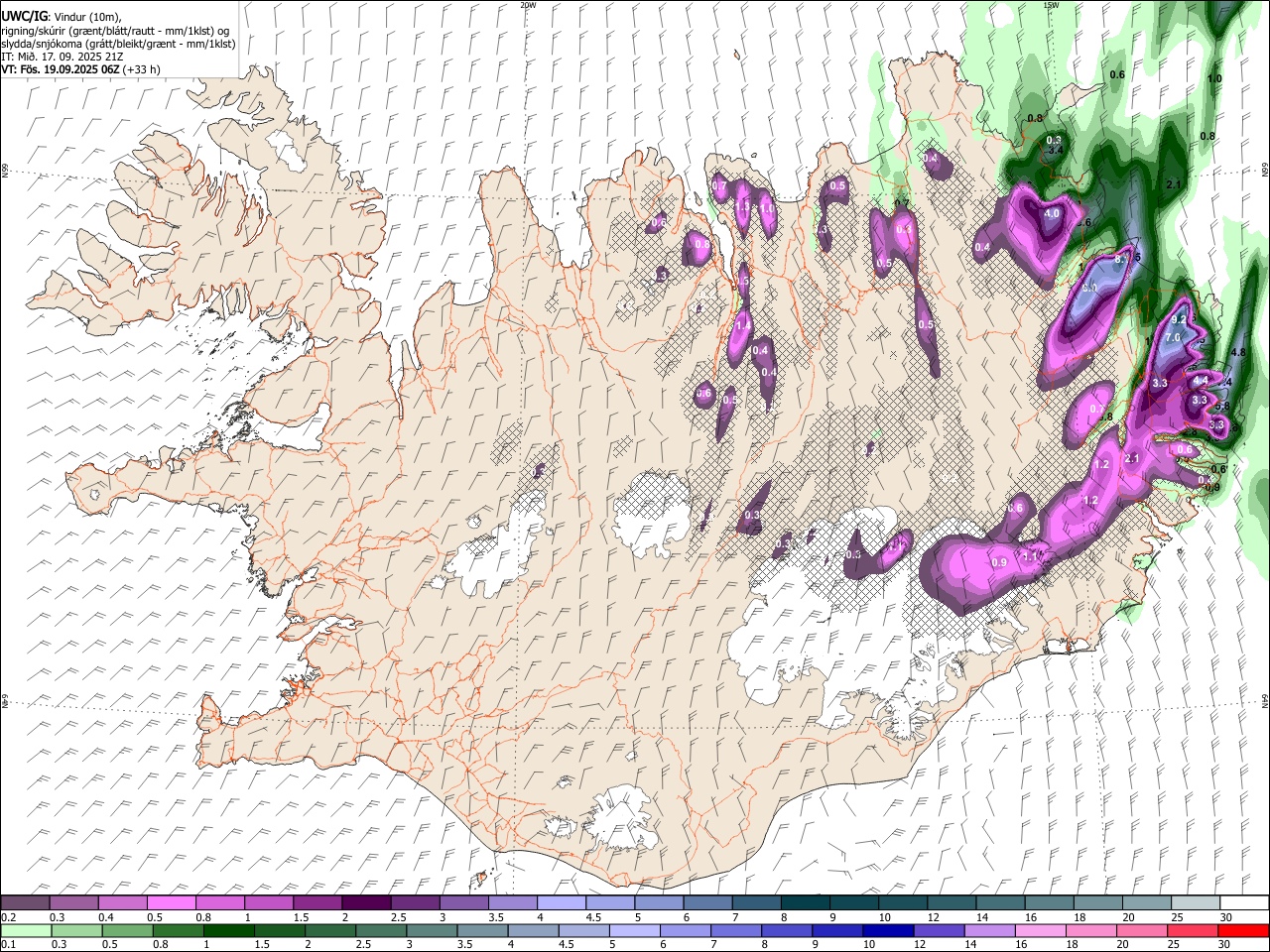1270x952 pixels.
Task: Click the 4.4 value on the map
Action: 1201,380
